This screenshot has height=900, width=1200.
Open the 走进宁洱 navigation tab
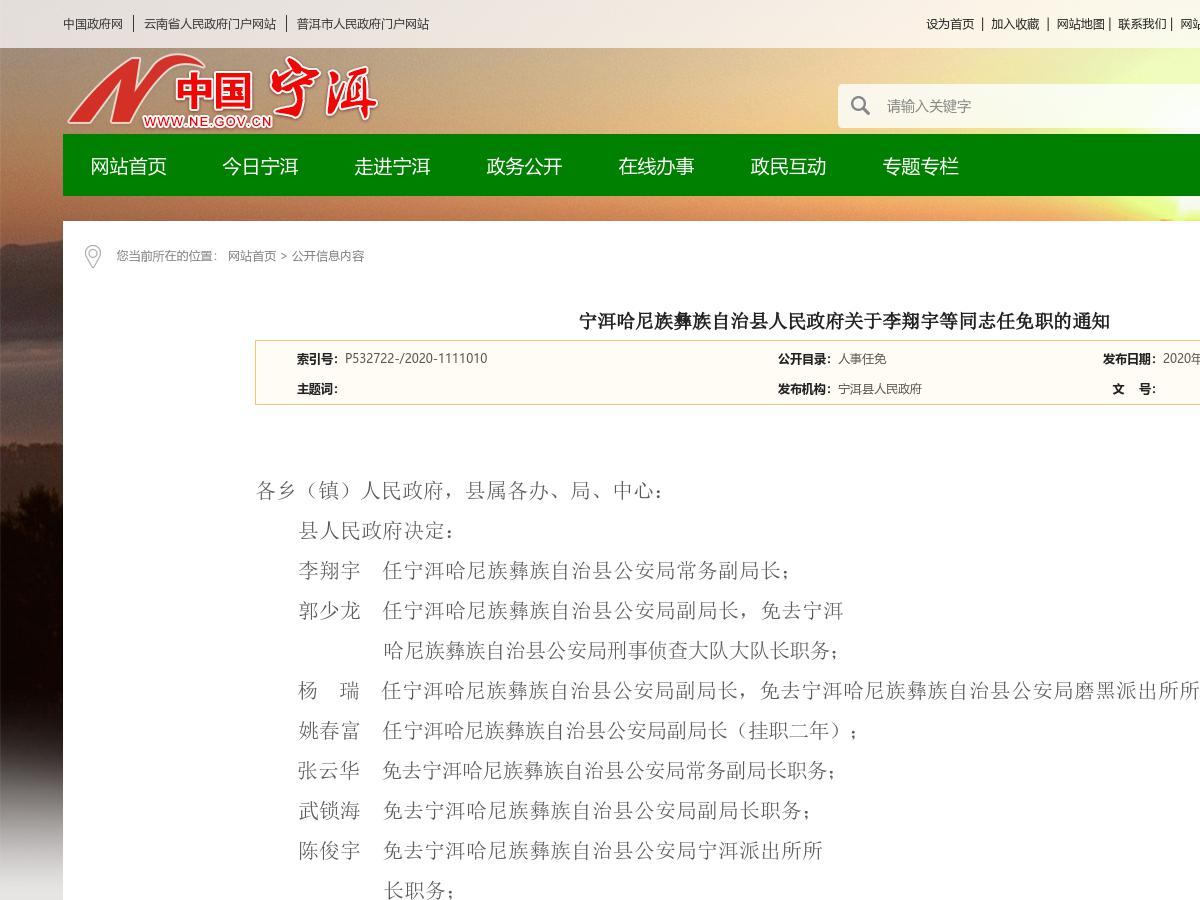392,166
